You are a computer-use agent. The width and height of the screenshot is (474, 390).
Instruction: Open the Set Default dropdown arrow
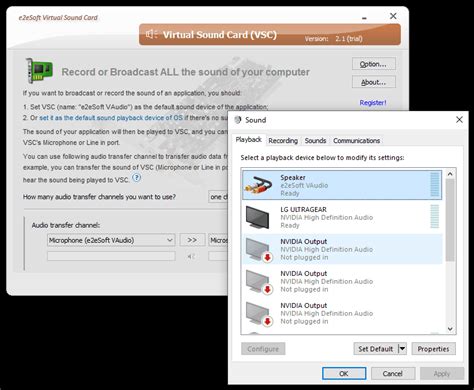pyautogui.click(x=402, y=349)
